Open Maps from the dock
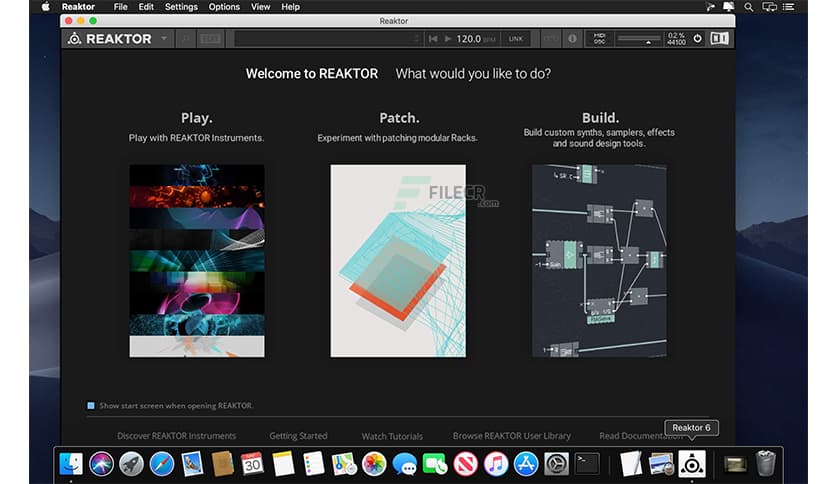Image resolution: width=836 pixels, height=484 pixels. click(344, 464)
